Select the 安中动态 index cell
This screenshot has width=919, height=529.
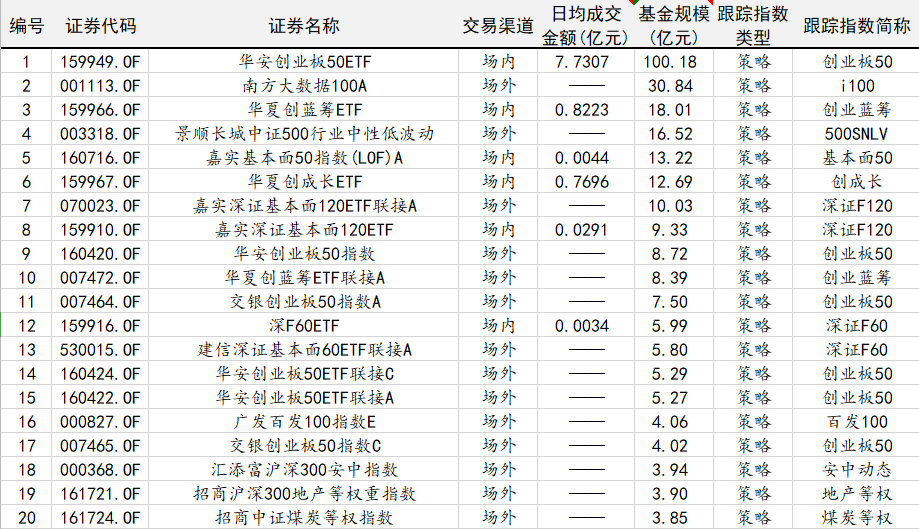[856, 470]
